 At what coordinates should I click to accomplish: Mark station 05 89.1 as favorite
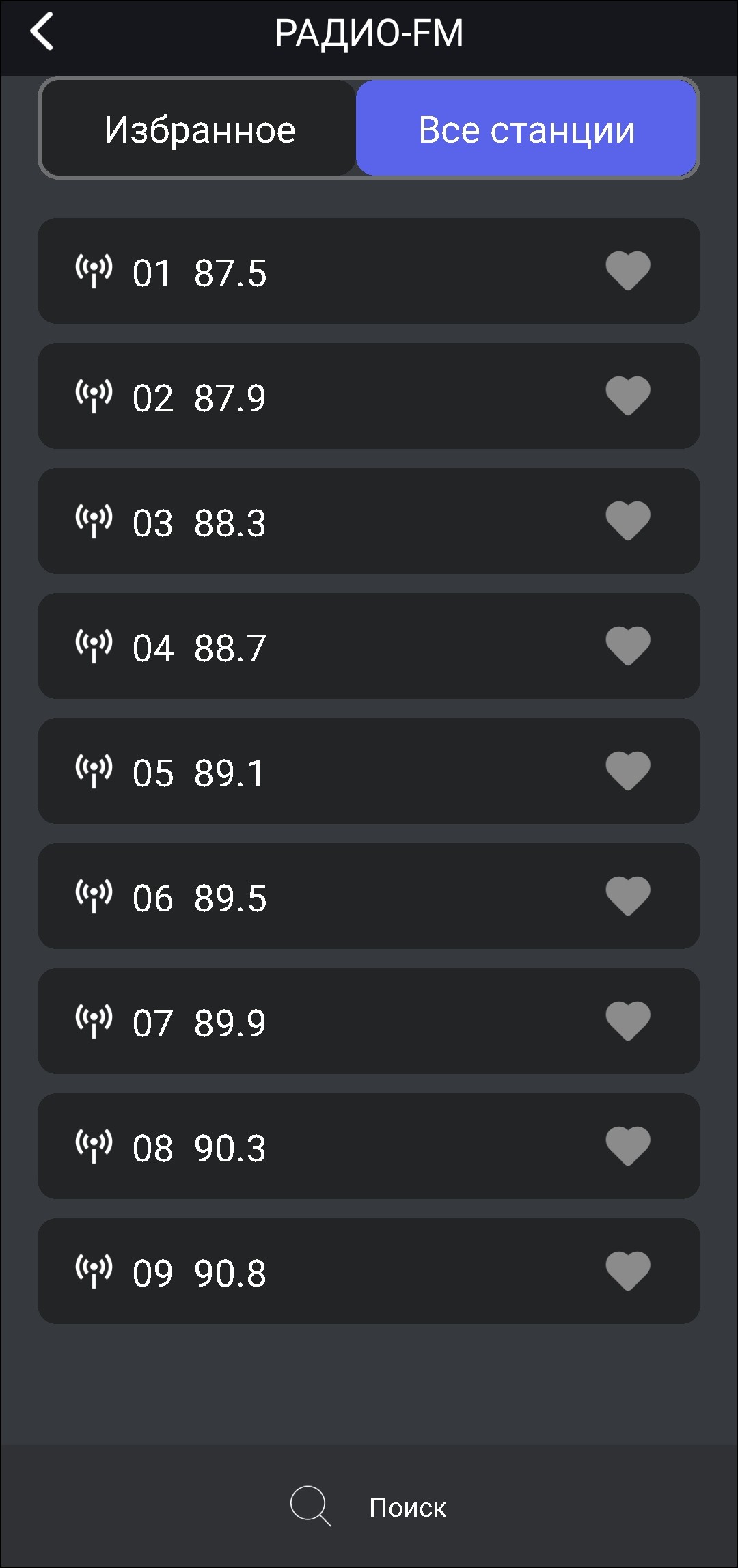(x=627, y=771)
